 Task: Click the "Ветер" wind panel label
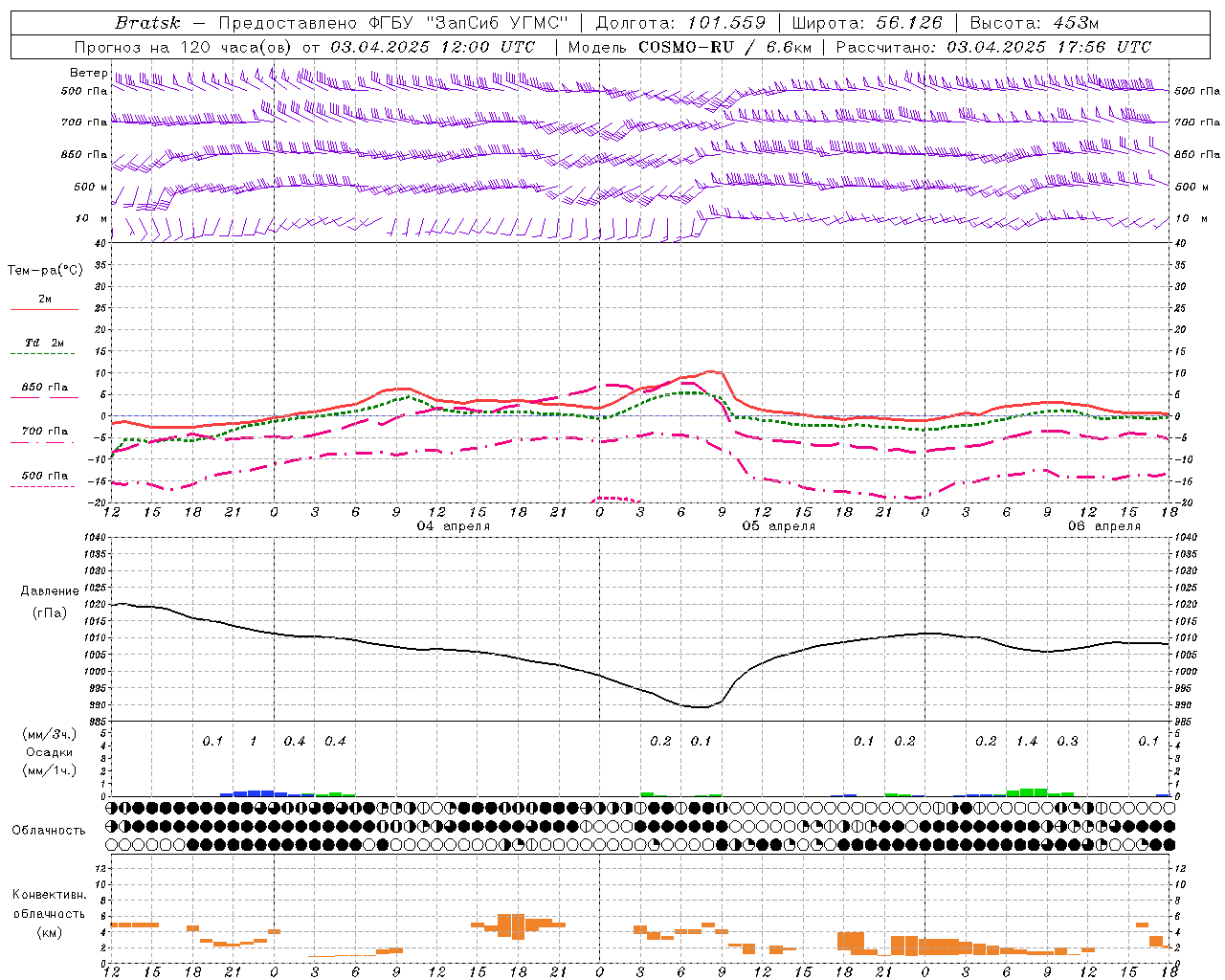(x=89, y=73)
